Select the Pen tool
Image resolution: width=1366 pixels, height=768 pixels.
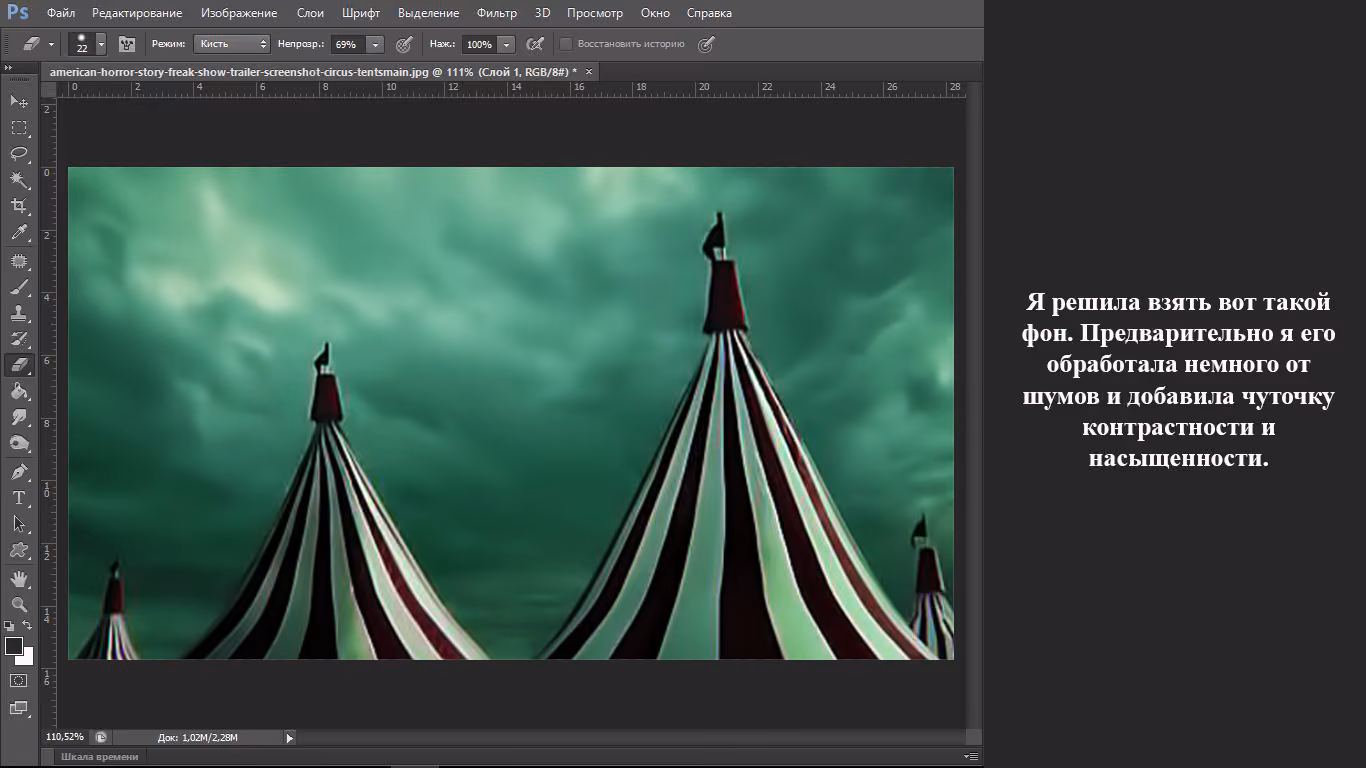pos(19,471)
